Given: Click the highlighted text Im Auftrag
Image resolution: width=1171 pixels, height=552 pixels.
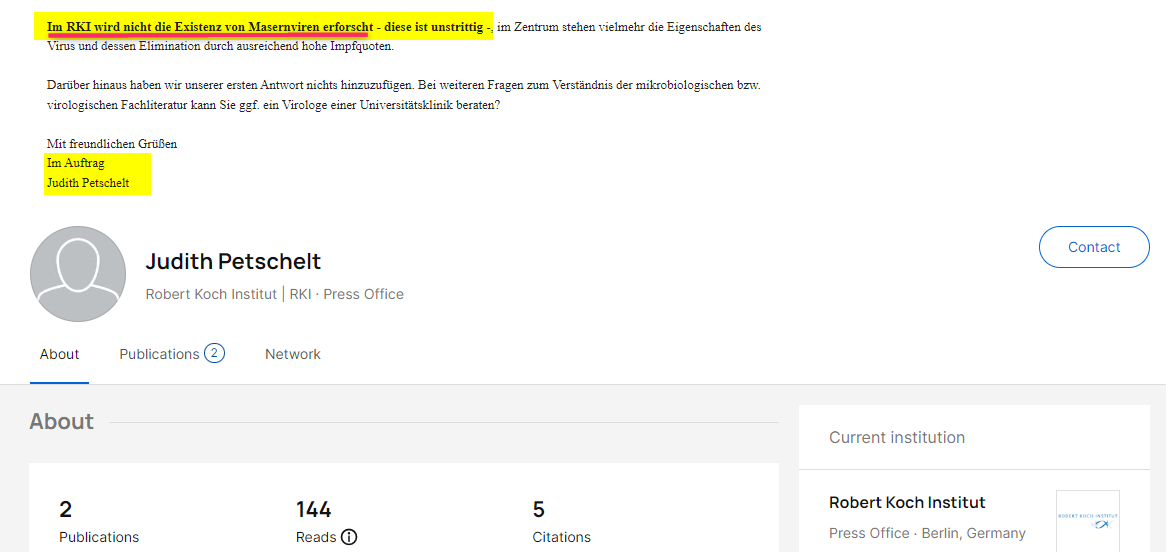Looking at the screenshot, I should pos(75,163).
